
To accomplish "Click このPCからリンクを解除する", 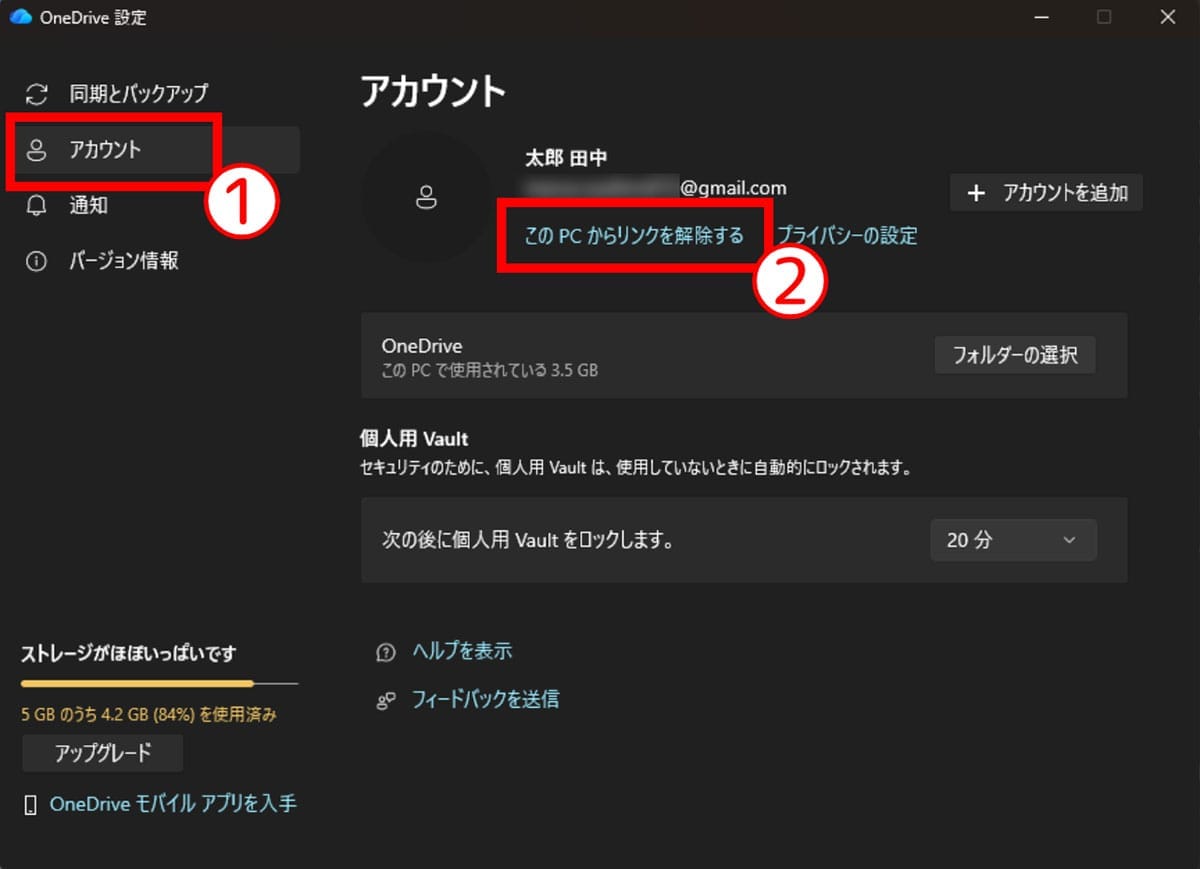I will pos(632,235).
